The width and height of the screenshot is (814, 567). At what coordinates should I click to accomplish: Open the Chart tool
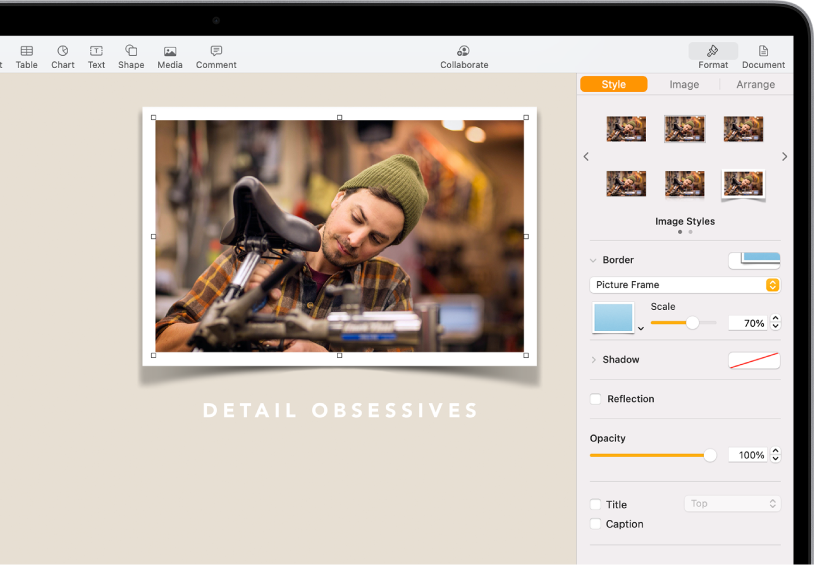coord(63,51)
